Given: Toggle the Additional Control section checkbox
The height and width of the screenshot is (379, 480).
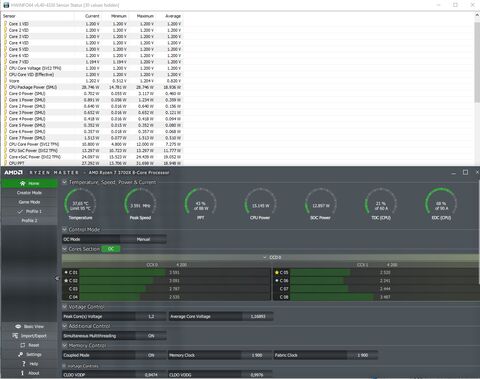Looking at the screenshot, I should pyautogui.click(x=65, y=326).
